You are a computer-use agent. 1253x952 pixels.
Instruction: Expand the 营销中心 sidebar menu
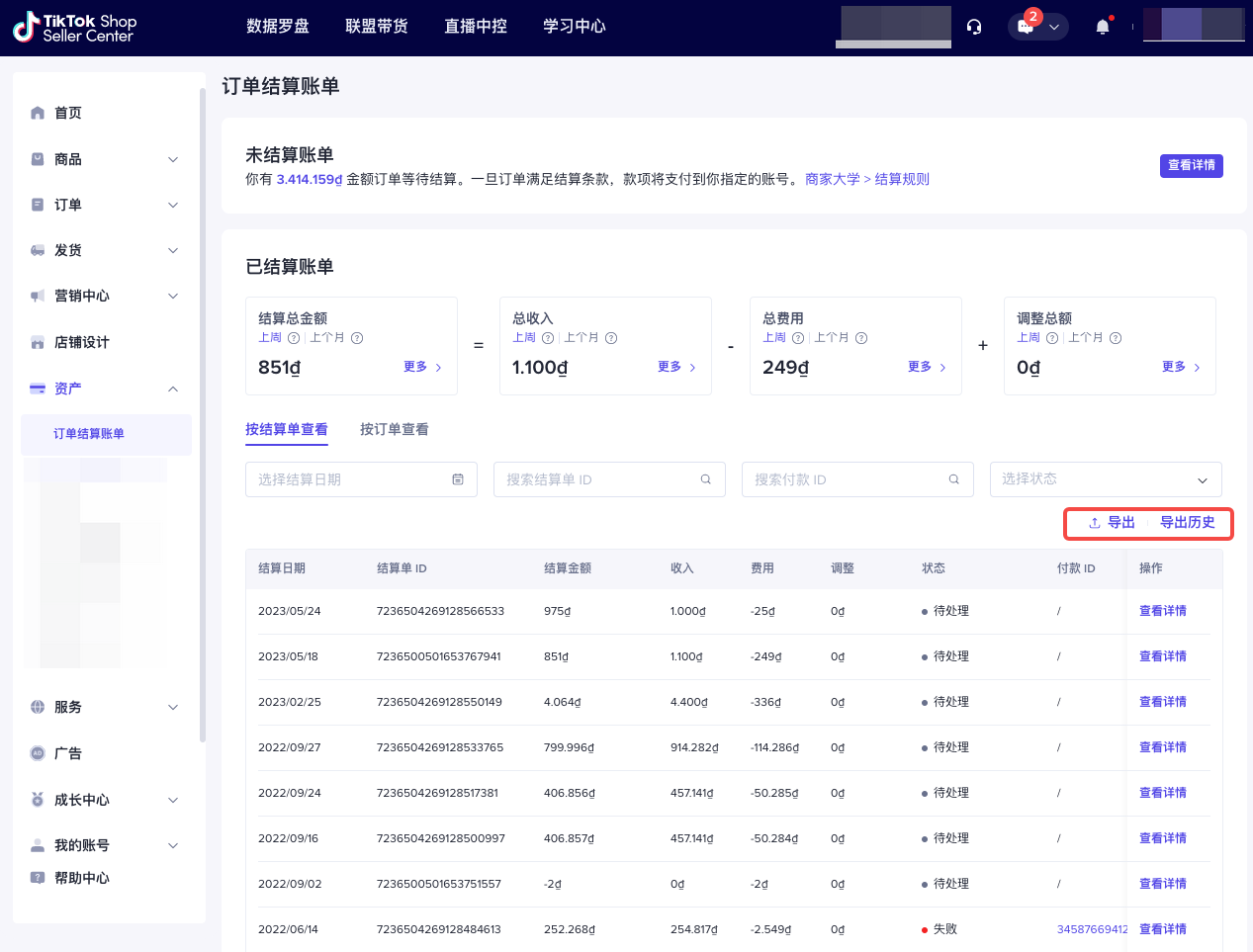tap(173, 296)
